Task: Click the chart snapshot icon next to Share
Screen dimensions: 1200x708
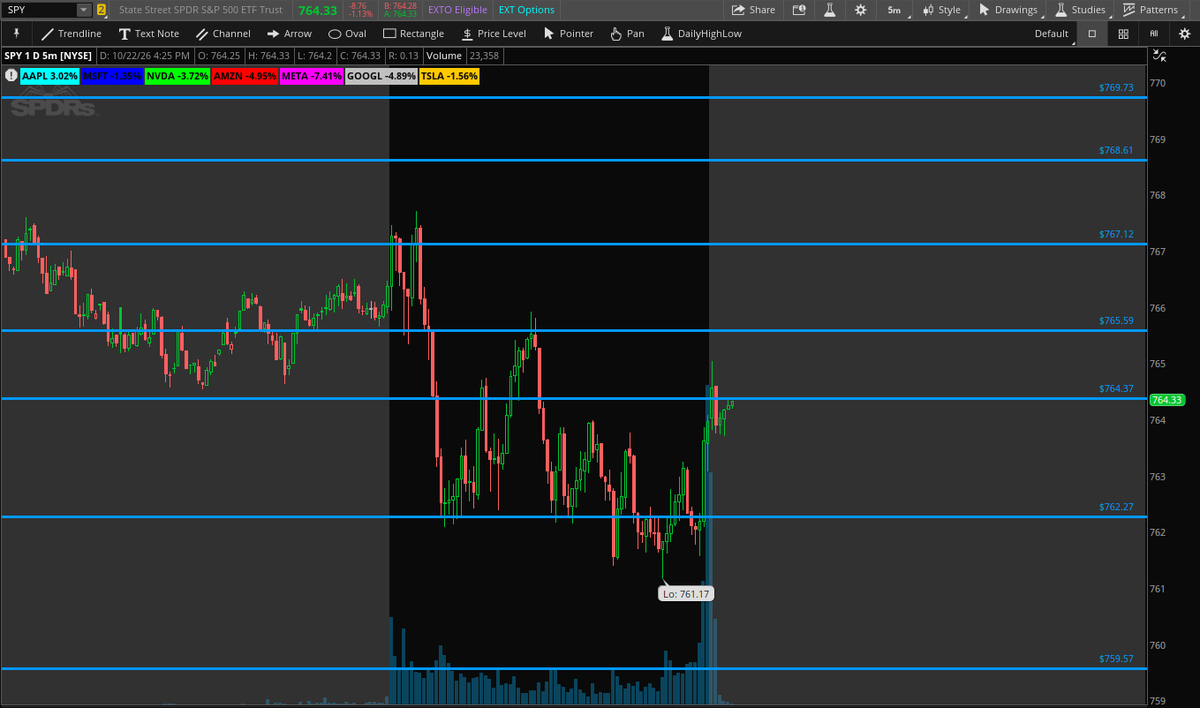Action: click(798, 10)
